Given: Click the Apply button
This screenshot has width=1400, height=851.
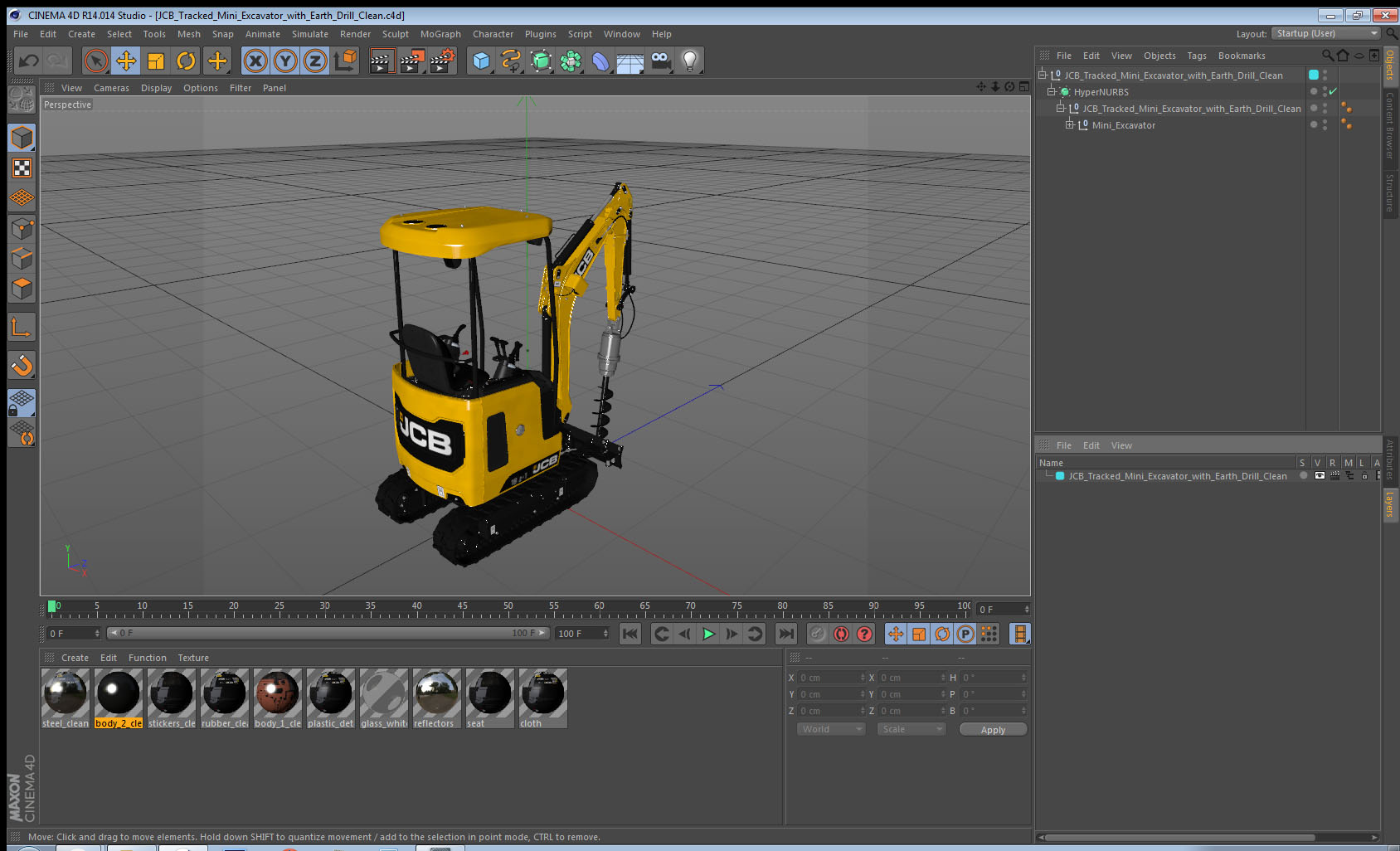Looking at the screenshot, I should click(x=993, y=730).
